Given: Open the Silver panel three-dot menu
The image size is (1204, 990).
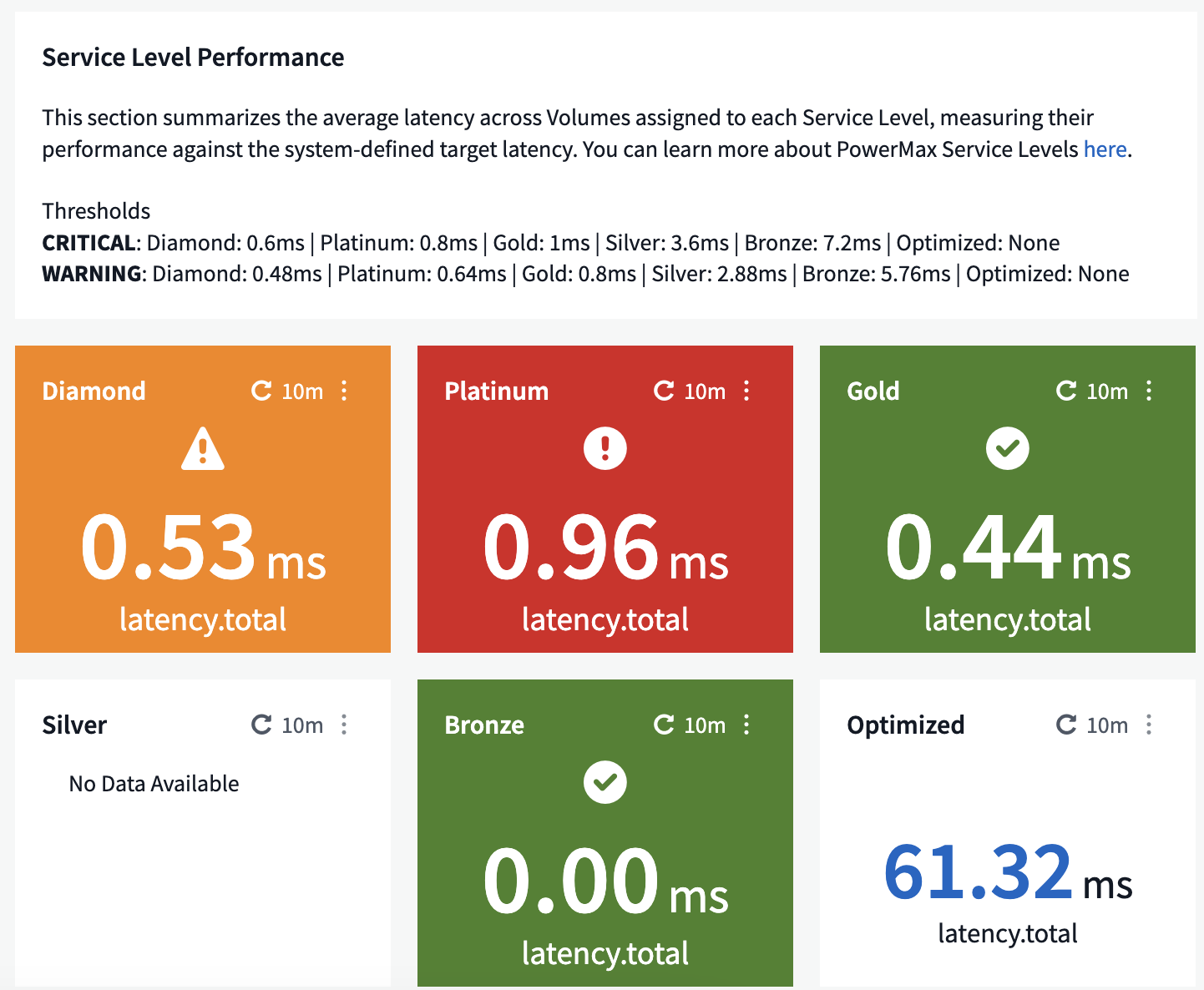Looking at the screenshot, I should pos(344,725).
